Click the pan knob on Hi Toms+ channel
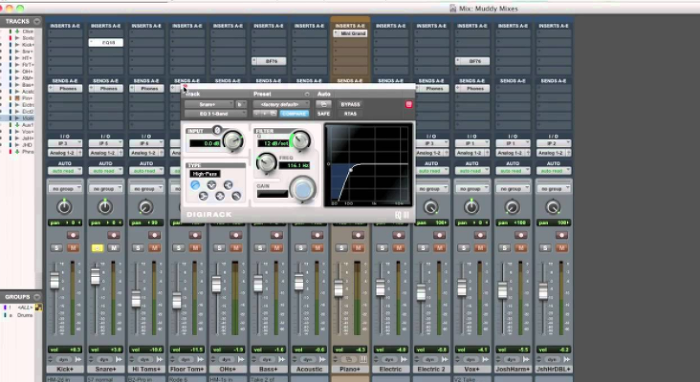 click(146, 207)
